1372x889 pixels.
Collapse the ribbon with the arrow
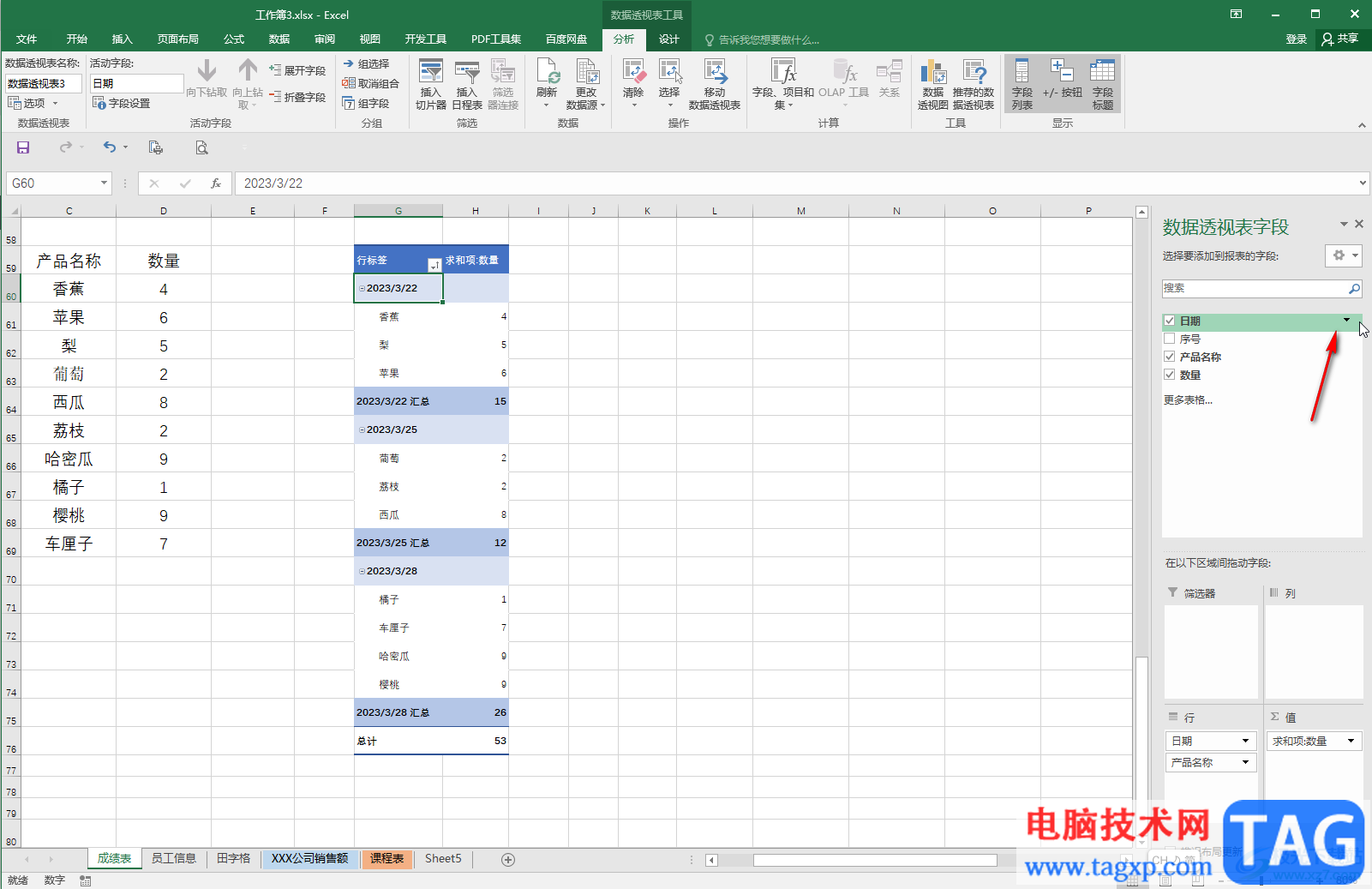[1362, 125]
